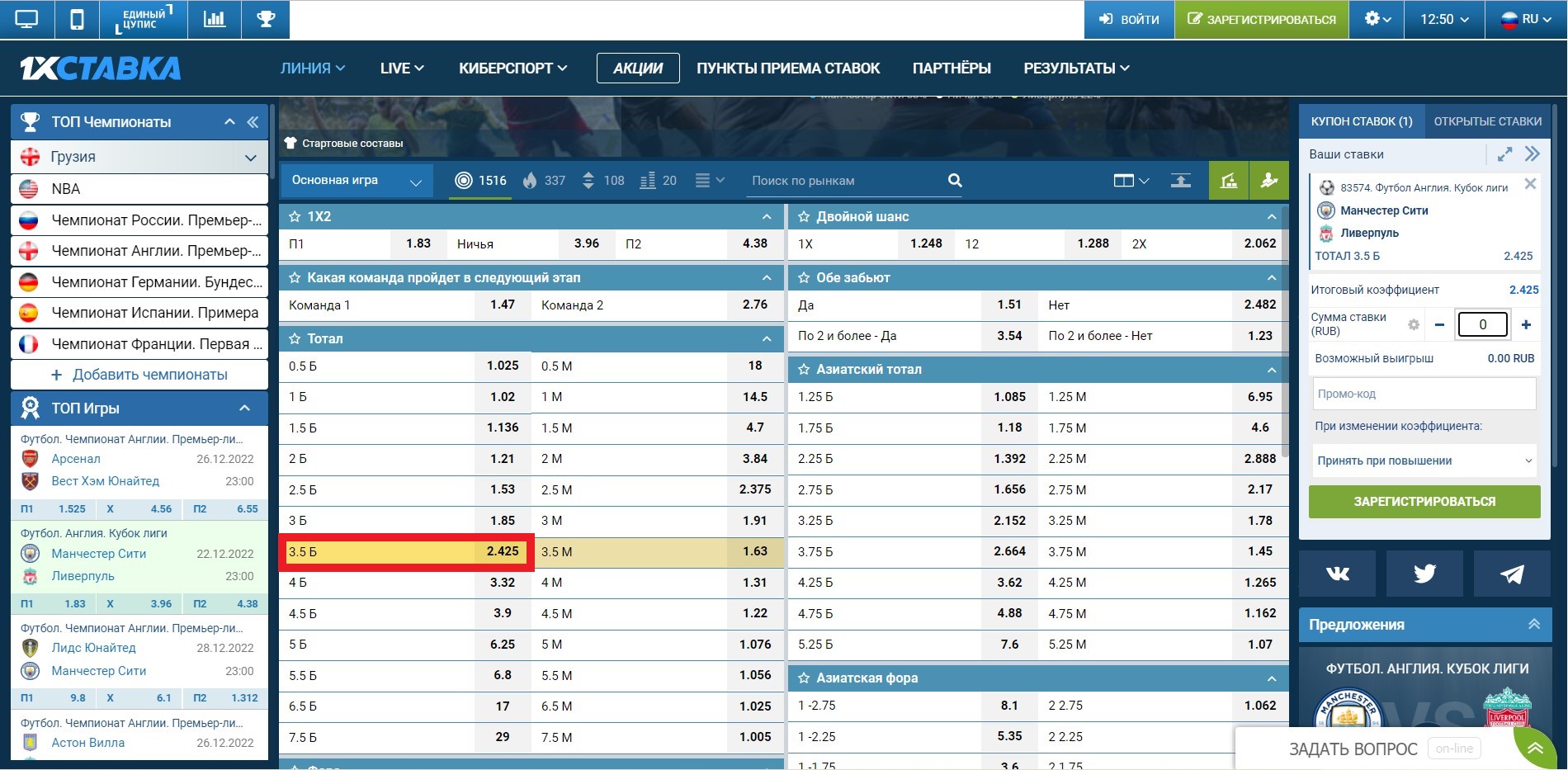
Task: Open the VK social link
Action: point(1337,574)
